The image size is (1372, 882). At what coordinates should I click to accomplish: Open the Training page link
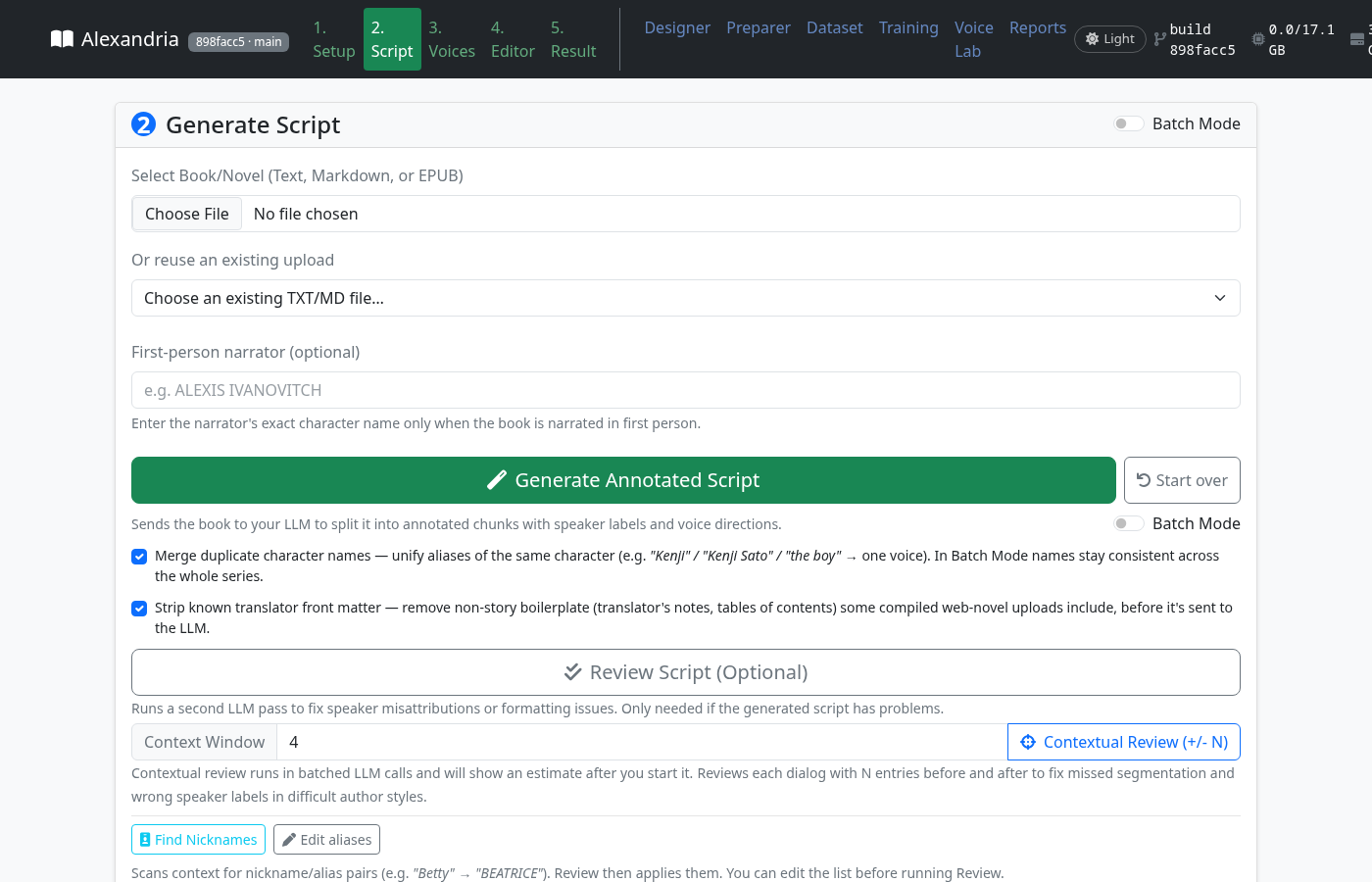[x=908, y=27]
